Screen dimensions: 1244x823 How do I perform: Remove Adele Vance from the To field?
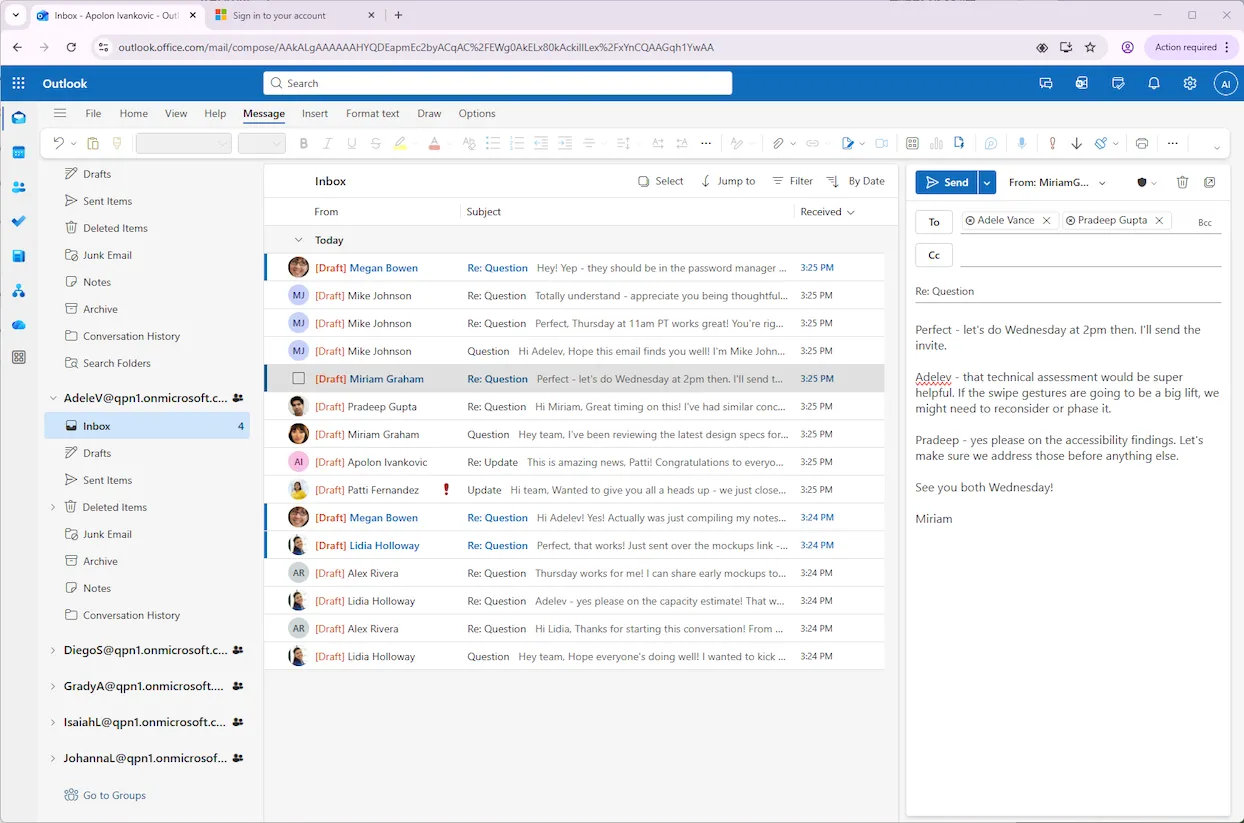[x=1047, y=219]
